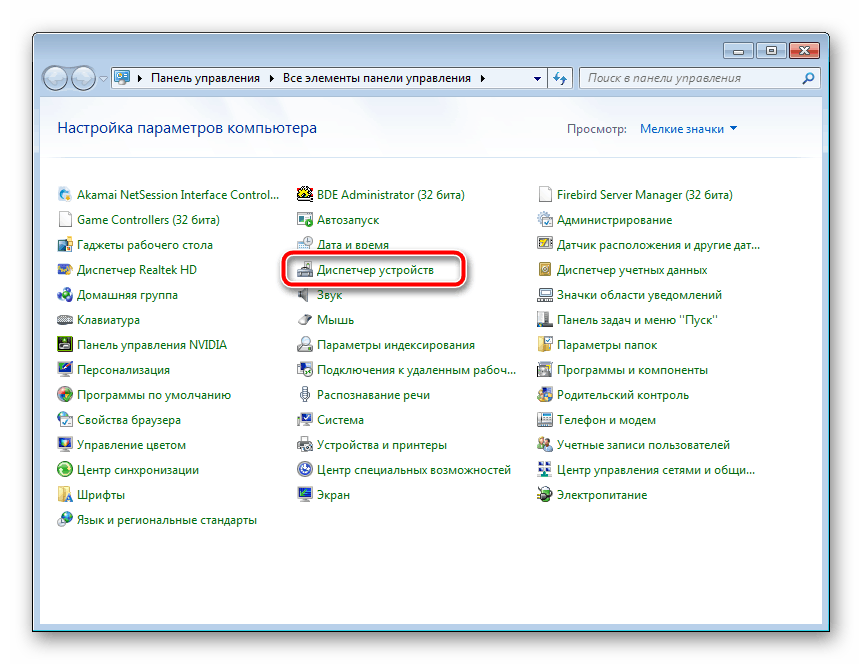The image size is (862, 664).
Task: Click the Мышь mouse icon
Action: pyautogui.click(x=305, y=320)
